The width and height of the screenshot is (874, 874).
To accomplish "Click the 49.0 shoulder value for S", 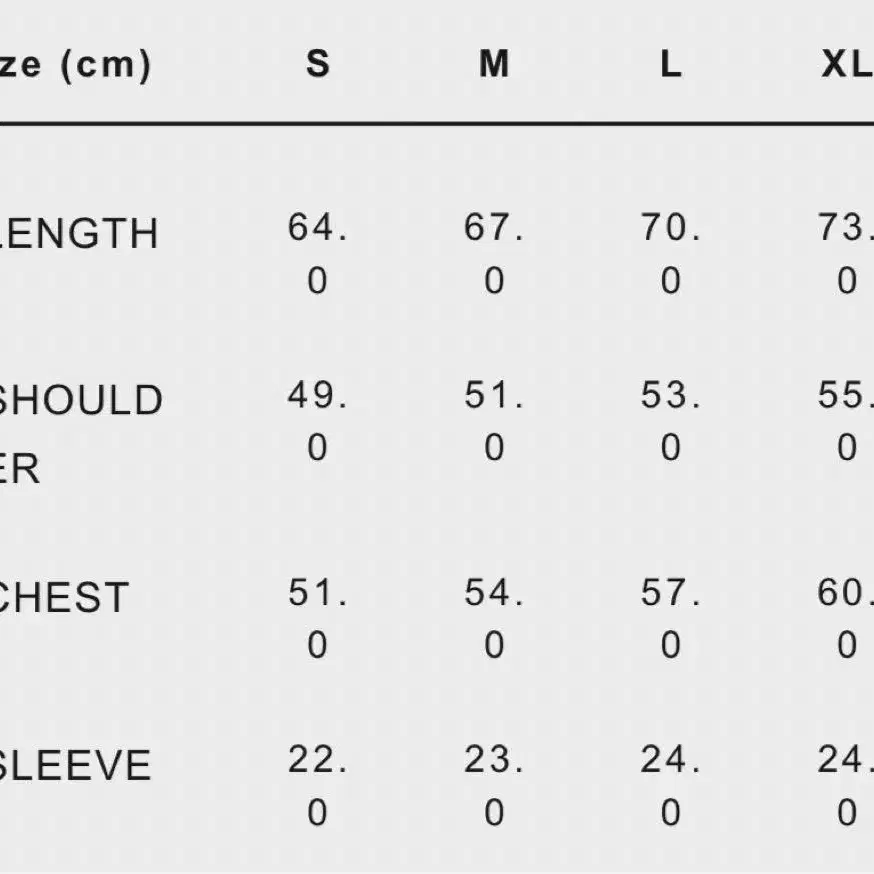I will coord(317,421).
